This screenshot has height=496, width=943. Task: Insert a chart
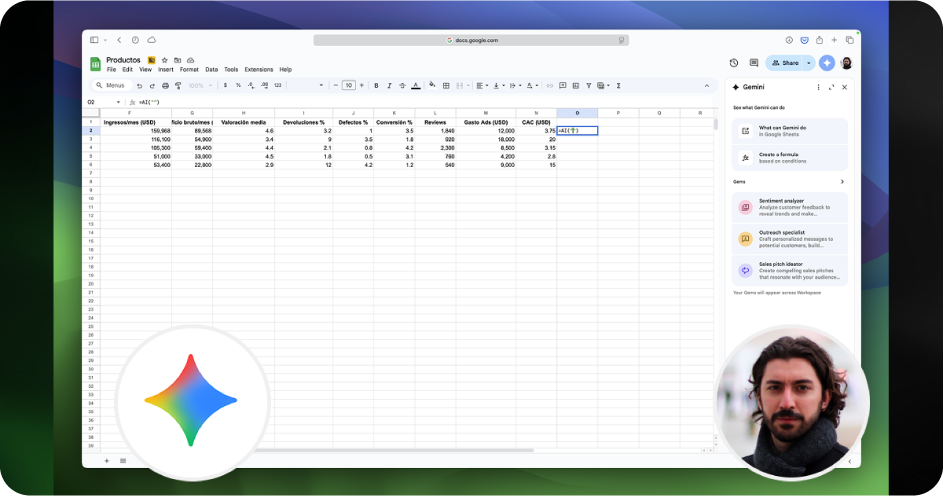576,86
